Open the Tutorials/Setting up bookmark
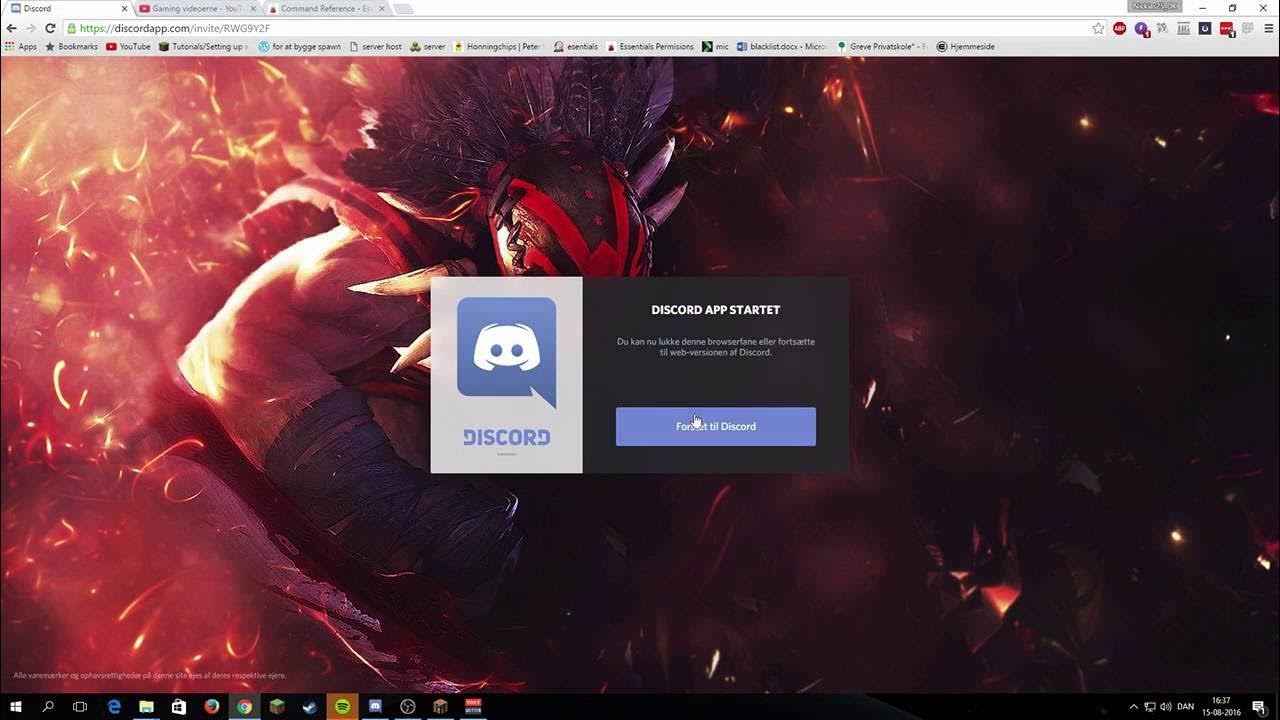Screen dimensions: 1280x720 pos(202,46)
